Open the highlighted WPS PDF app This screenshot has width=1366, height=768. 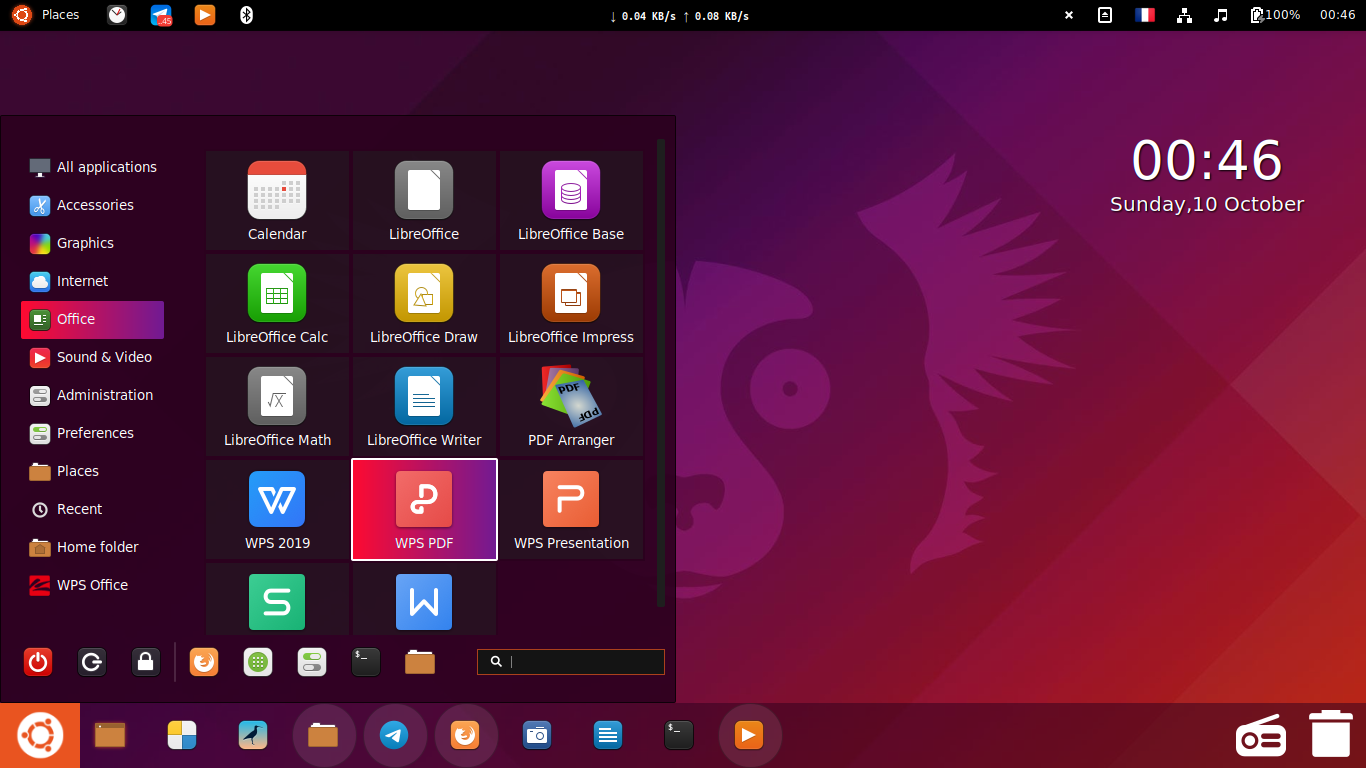click(424, 509)
